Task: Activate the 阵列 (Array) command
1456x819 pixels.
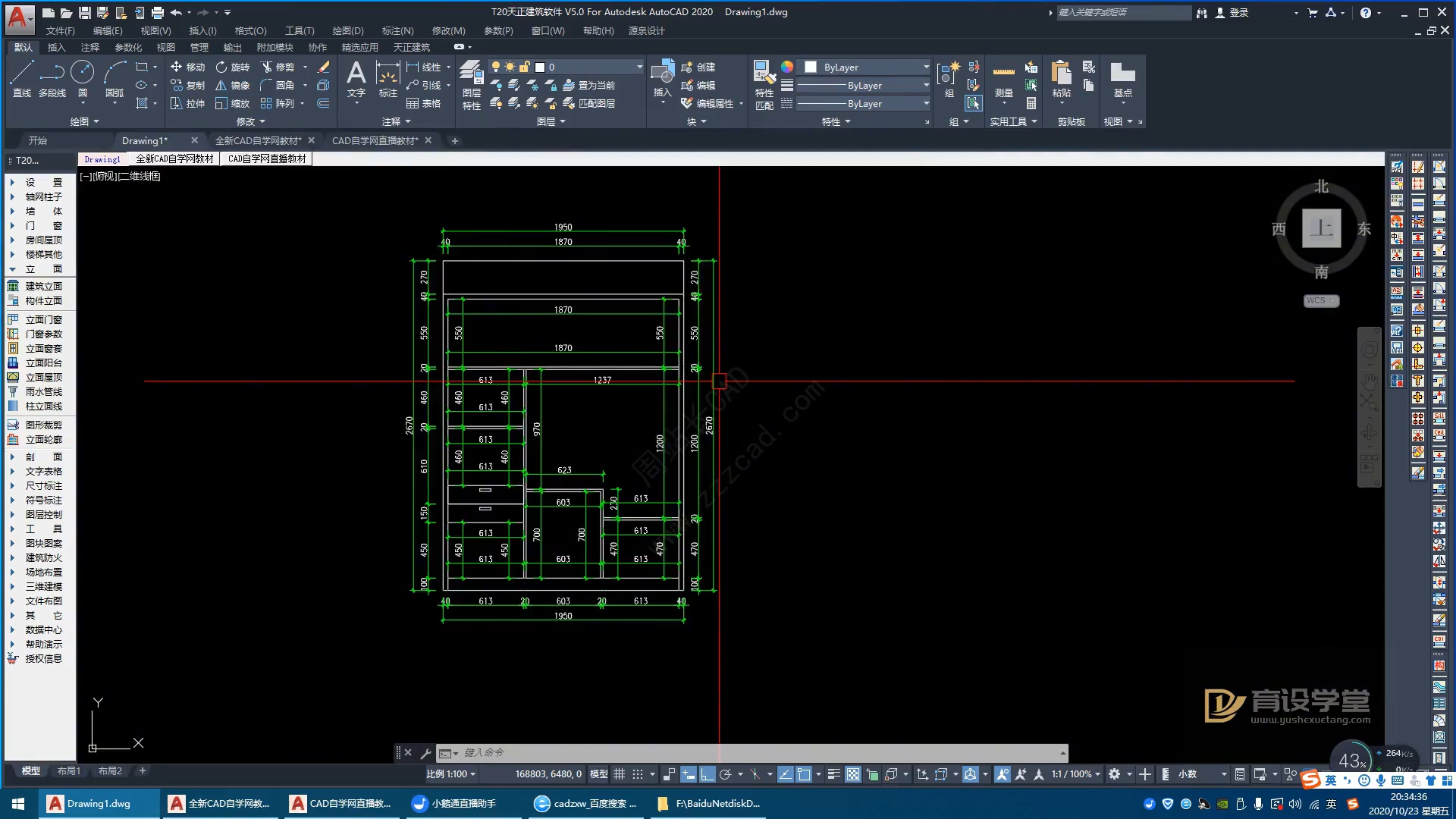Action: point(278,103)
